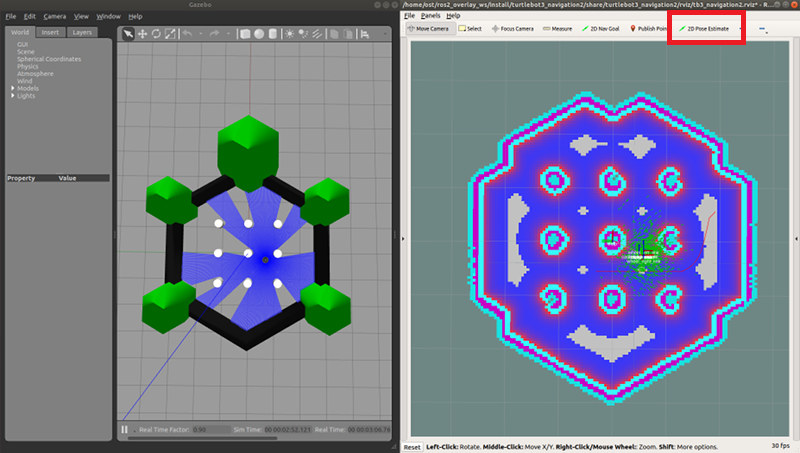Click the copy icon in Gazebo toolbar
This screenshot has height=453, width=800.
334,34
